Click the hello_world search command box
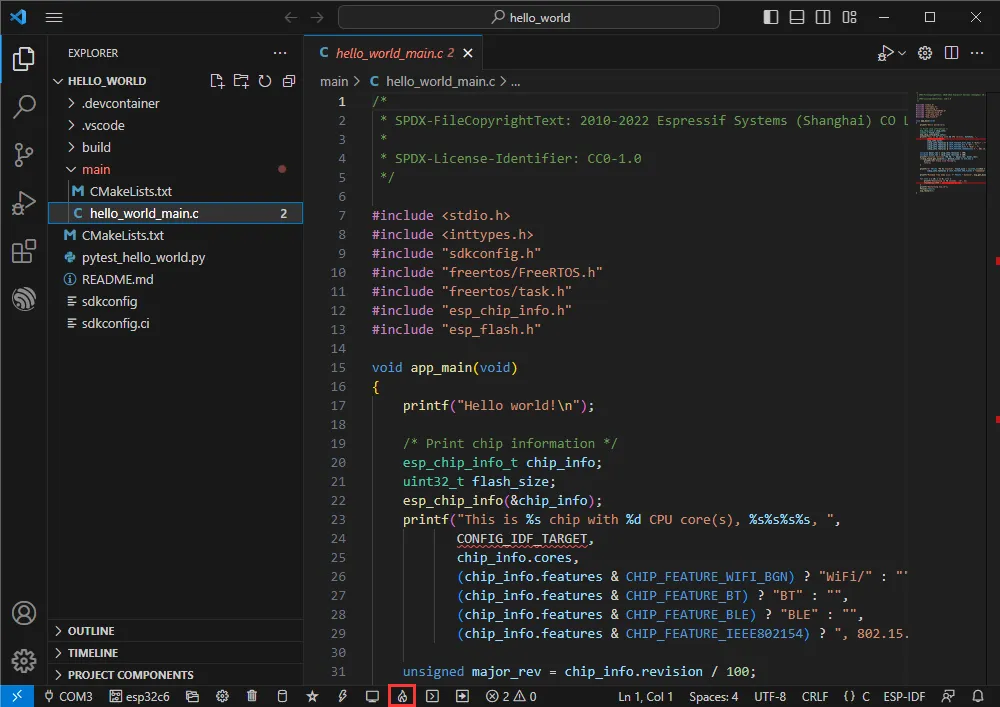1000x707 pixels. tap(528, 17)
